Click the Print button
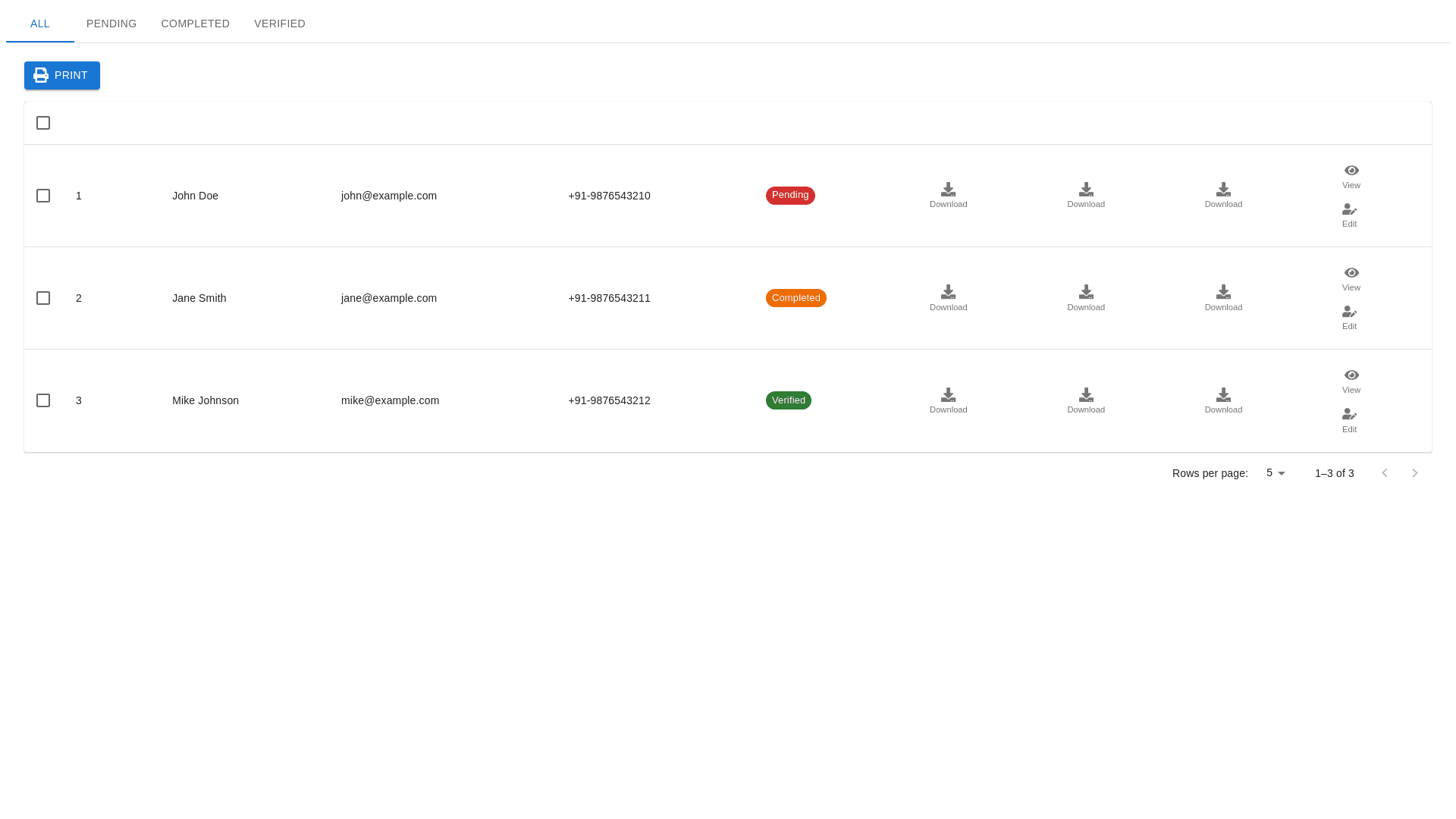 point(62,75)
